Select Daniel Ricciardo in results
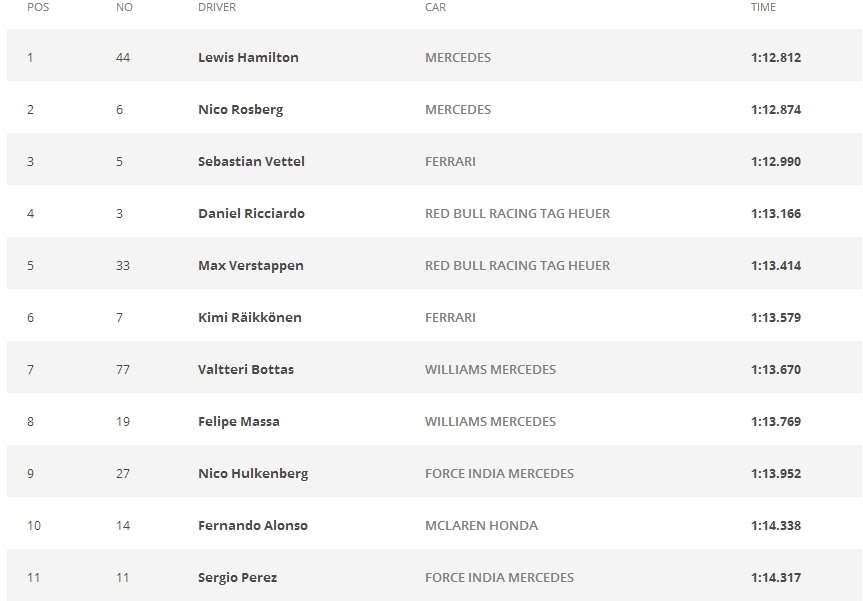Viewport: 863px width, 601px height. [x=251, y=214]
